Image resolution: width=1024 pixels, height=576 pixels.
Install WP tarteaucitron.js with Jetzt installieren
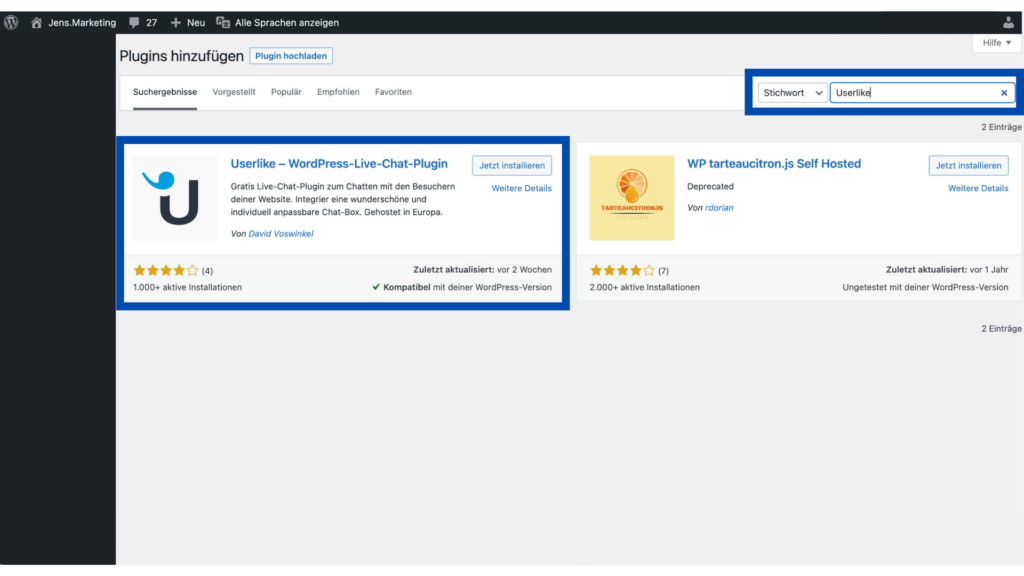968,165
